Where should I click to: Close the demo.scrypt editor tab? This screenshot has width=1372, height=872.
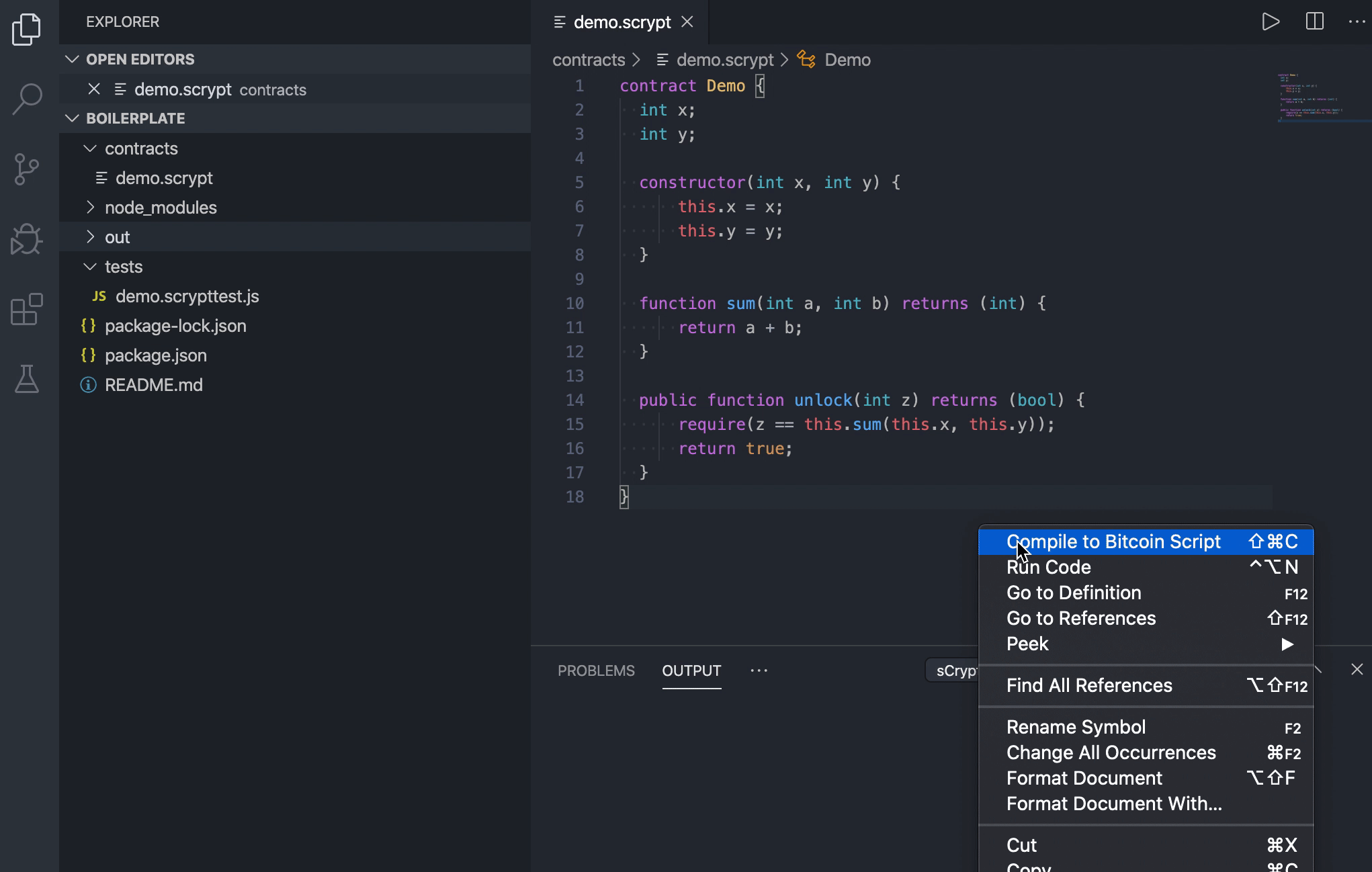[687, 21]
